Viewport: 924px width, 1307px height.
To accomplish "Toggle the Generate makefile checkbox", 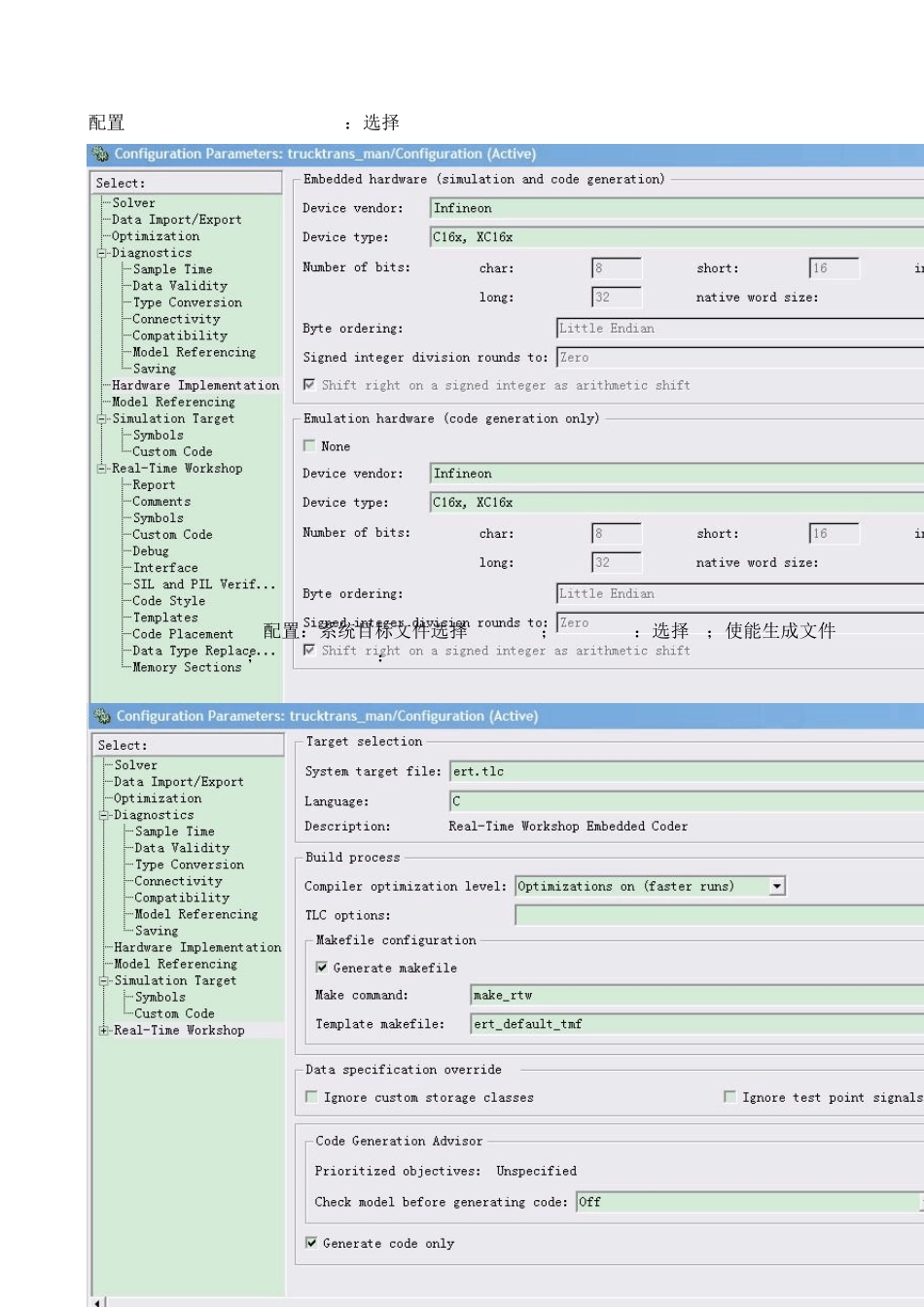I will pyautogui.click(x=322, y=968).
